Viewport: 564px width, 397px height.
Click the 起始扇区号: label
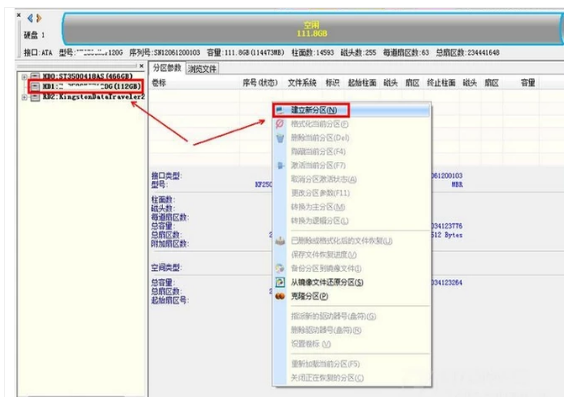170,300
